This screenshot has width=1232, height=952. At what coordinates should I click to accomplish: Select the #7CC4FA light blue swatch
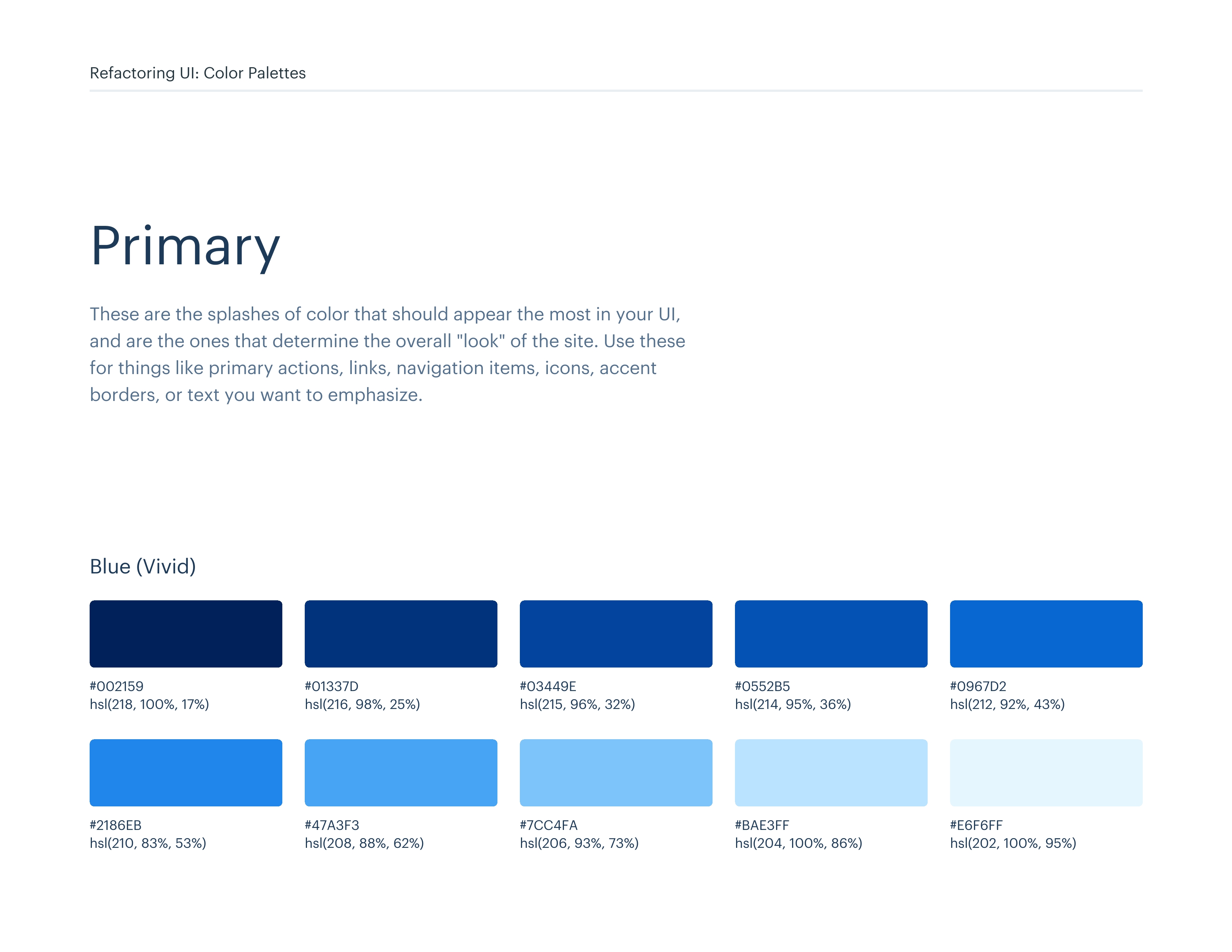pos(615,772)
